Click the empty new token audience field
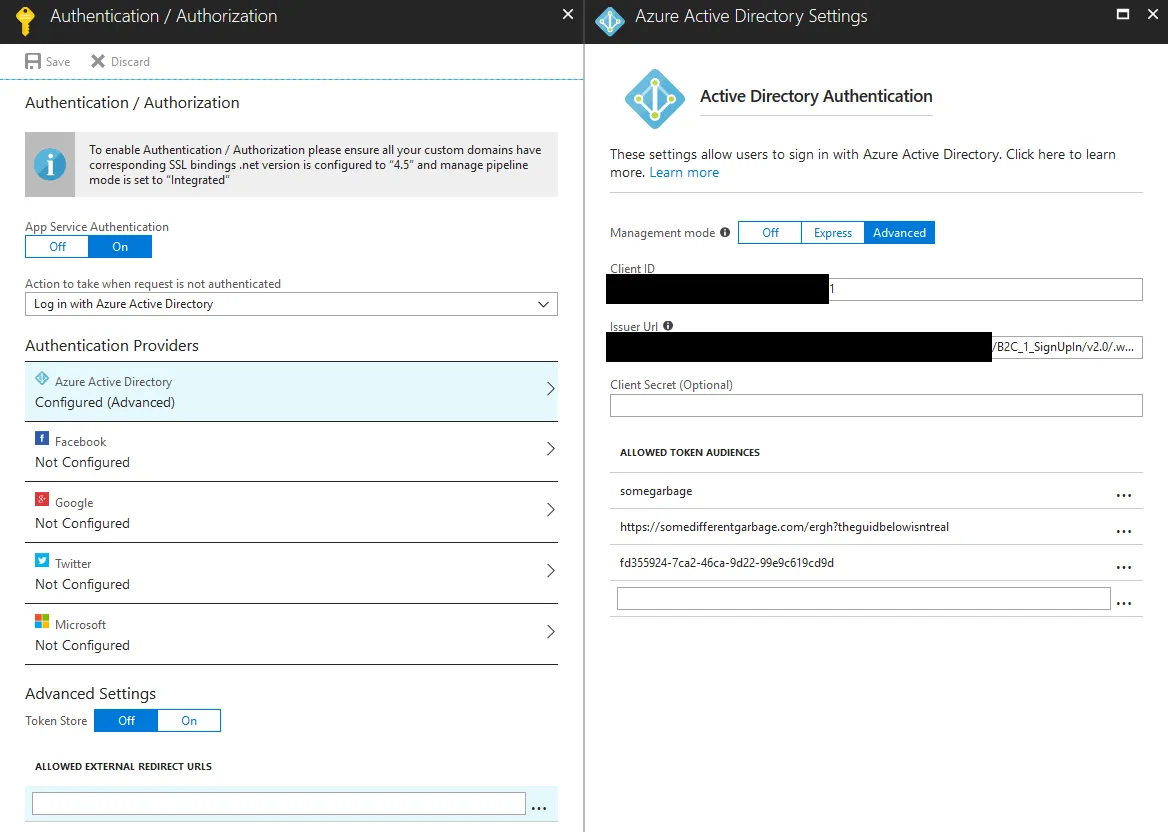The width and height of the screenshot is (1168, 832). [864, 598]
